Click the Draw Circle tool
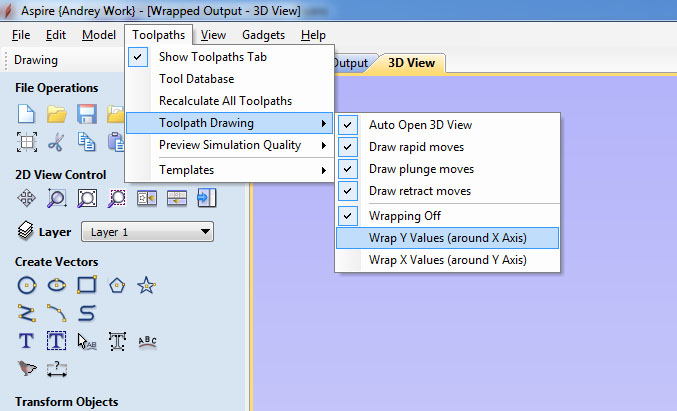Viewport: 677px width, 411px height. [x=27, y=285]
